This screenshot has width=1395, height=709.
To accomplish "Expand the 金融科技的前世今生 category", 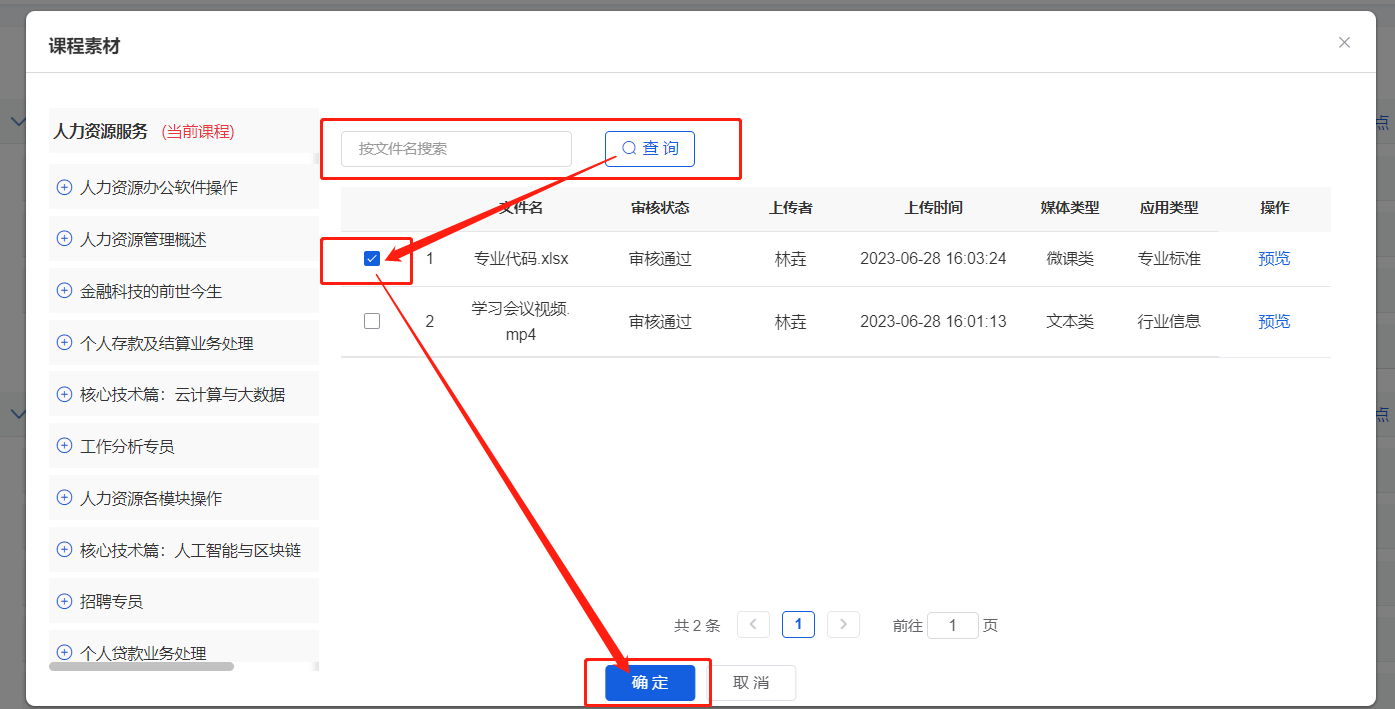I will coord(64,290).
